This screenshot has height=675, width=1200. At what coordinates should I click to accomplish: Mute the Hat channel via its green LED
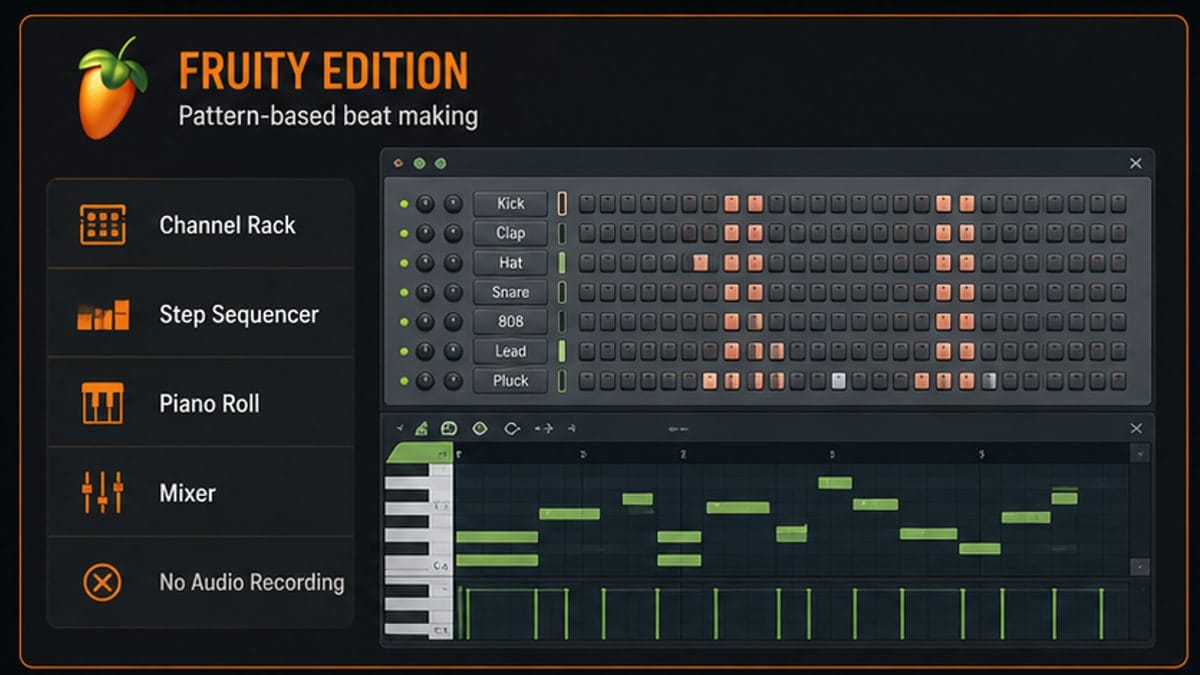[404, 263]
